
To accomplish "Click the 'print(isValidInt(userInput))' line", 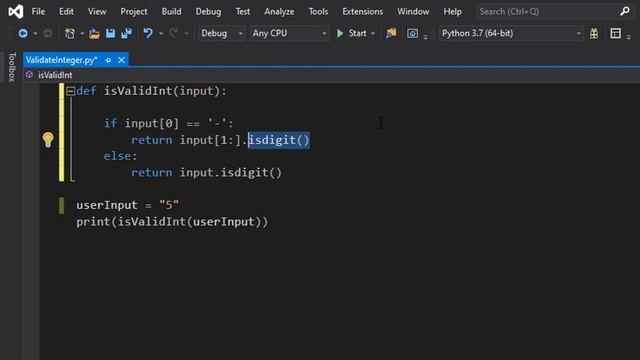I will click(x=172, y=222).
